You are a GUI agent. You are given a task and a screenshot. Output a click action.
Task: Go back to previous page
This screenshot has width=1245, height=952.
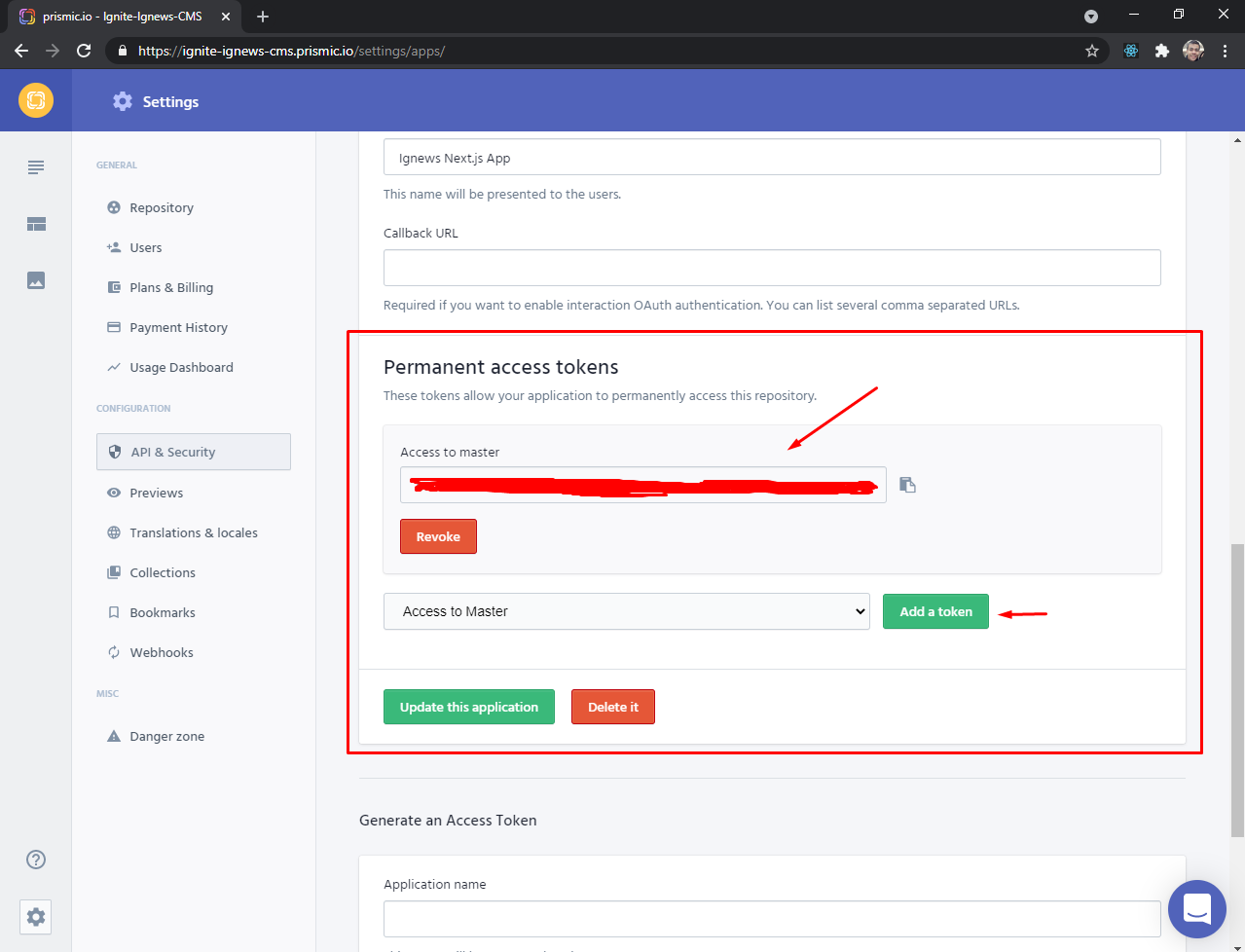pos(21,51)
